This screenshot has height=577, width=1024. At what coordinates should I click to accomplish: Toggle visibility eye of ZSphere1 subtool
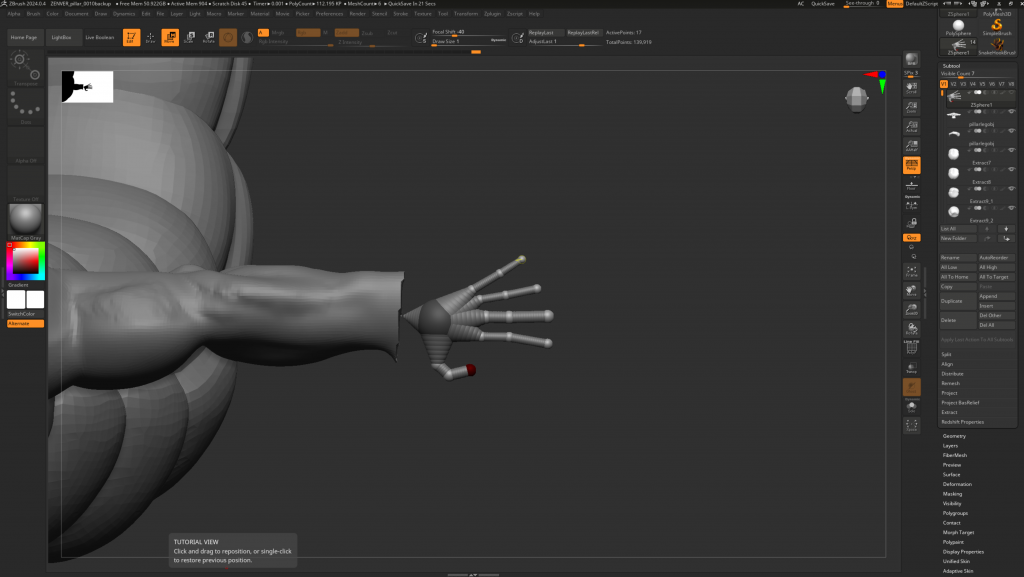click(1012, 93)
